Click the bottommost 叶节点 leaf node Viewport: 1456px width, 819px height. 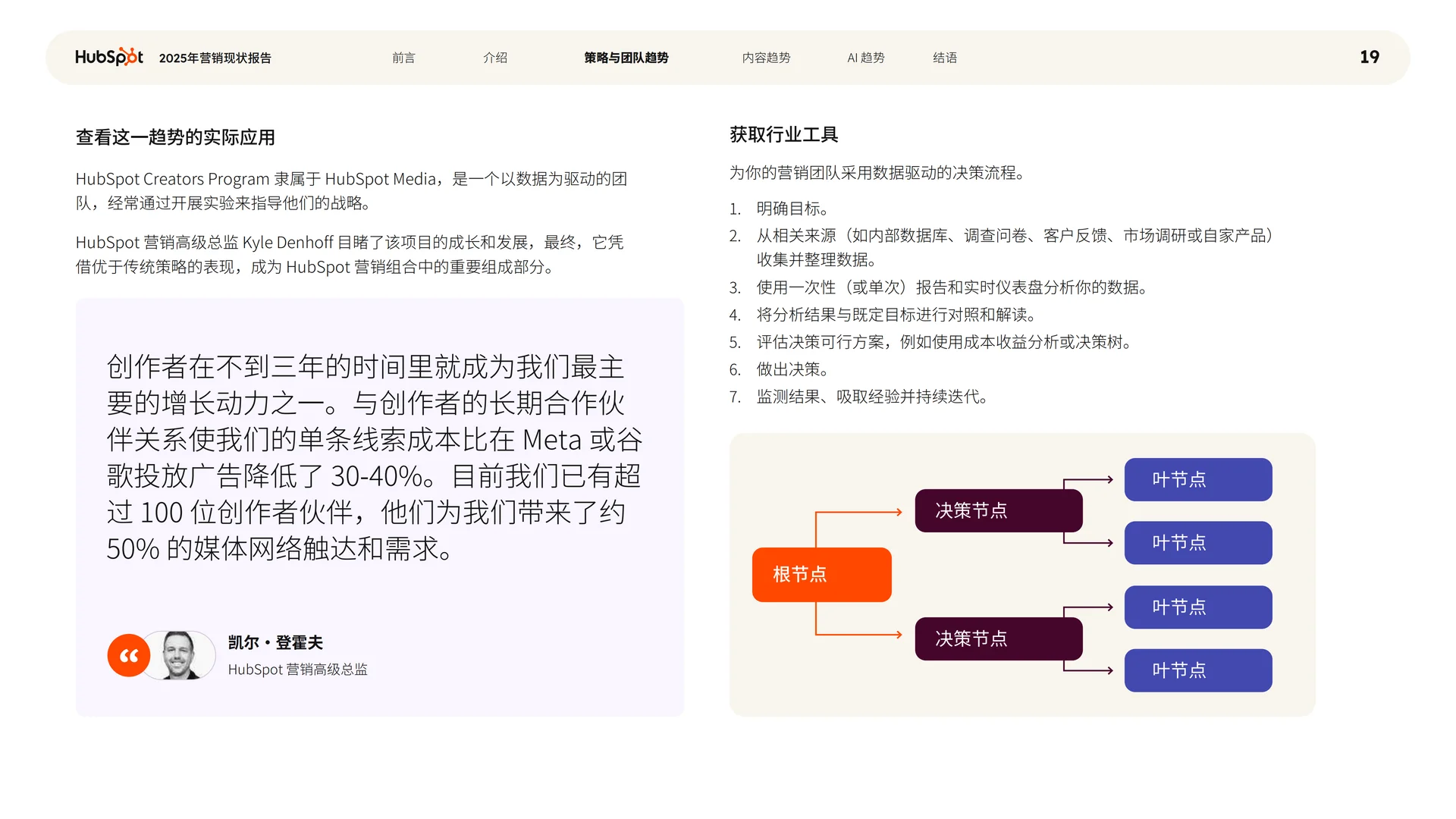[x=1198, y=670]
